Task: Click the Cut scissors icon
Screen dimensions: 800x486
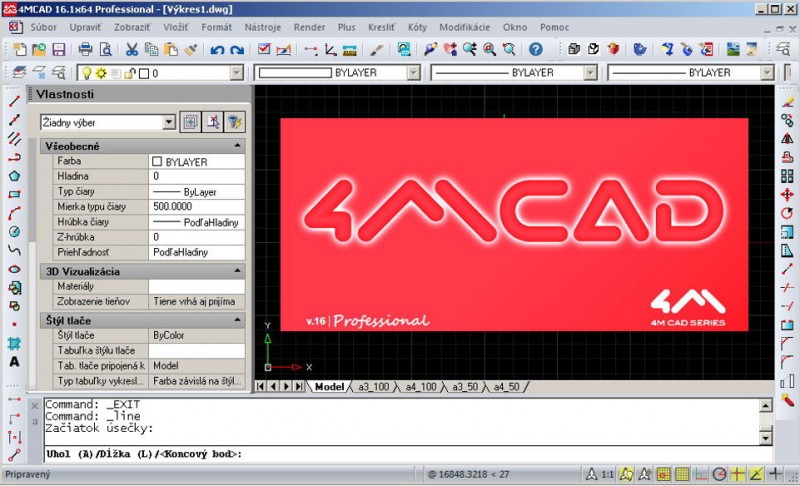Action: tap(132, 49)
